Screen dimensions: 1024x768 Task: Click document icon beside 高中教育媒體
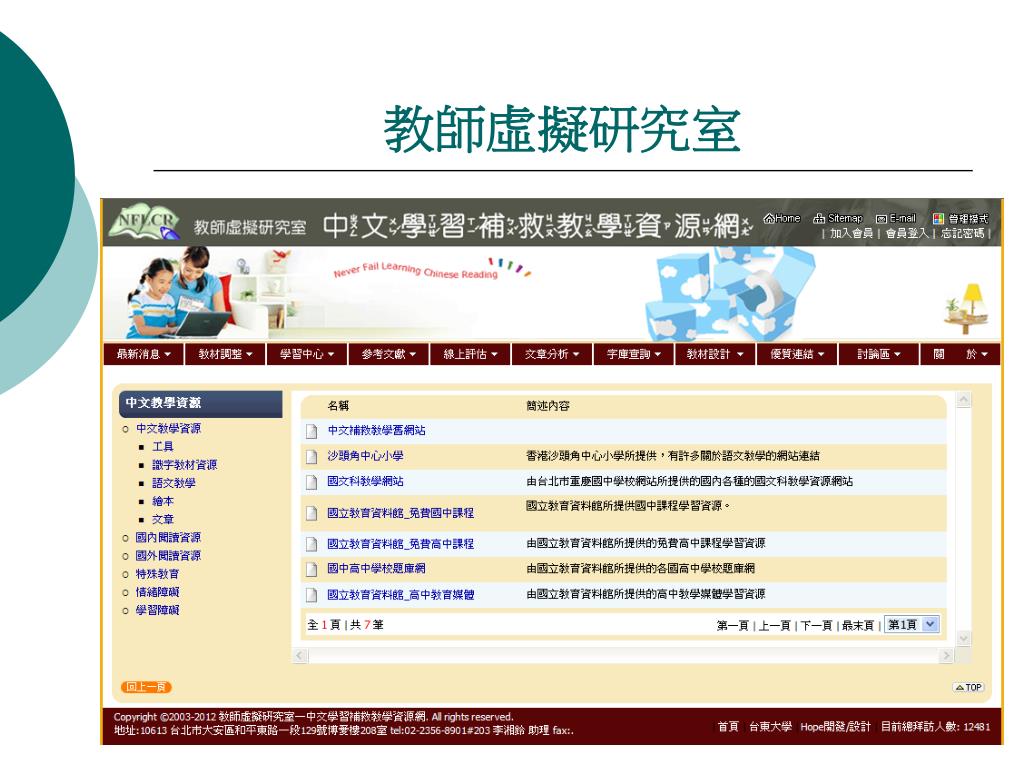tap(312, 595)
